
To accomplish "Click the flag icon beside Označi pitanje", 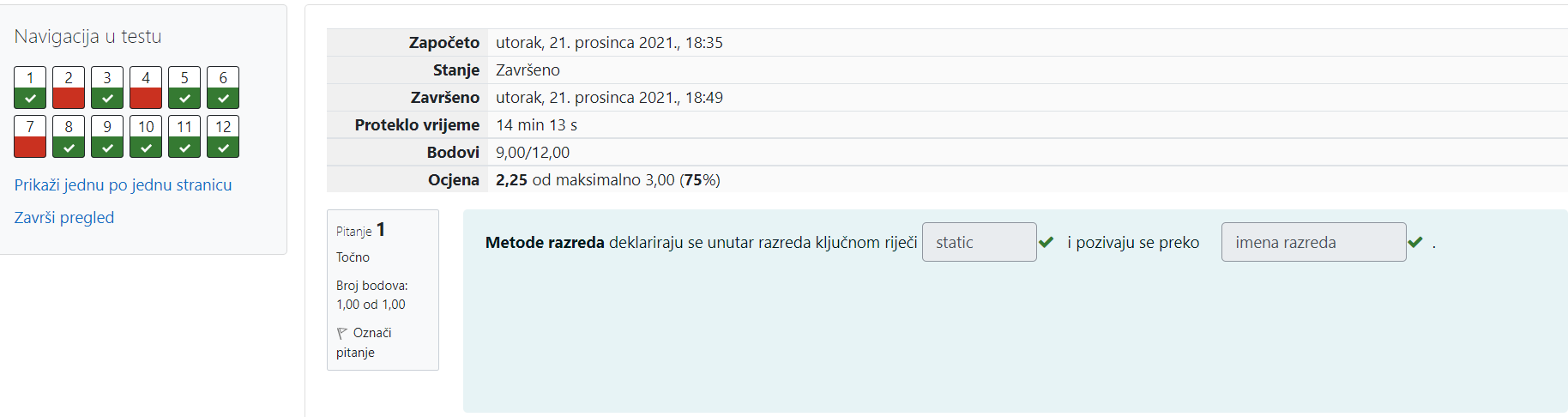I will pyautogui.click(x=342, y=333).
